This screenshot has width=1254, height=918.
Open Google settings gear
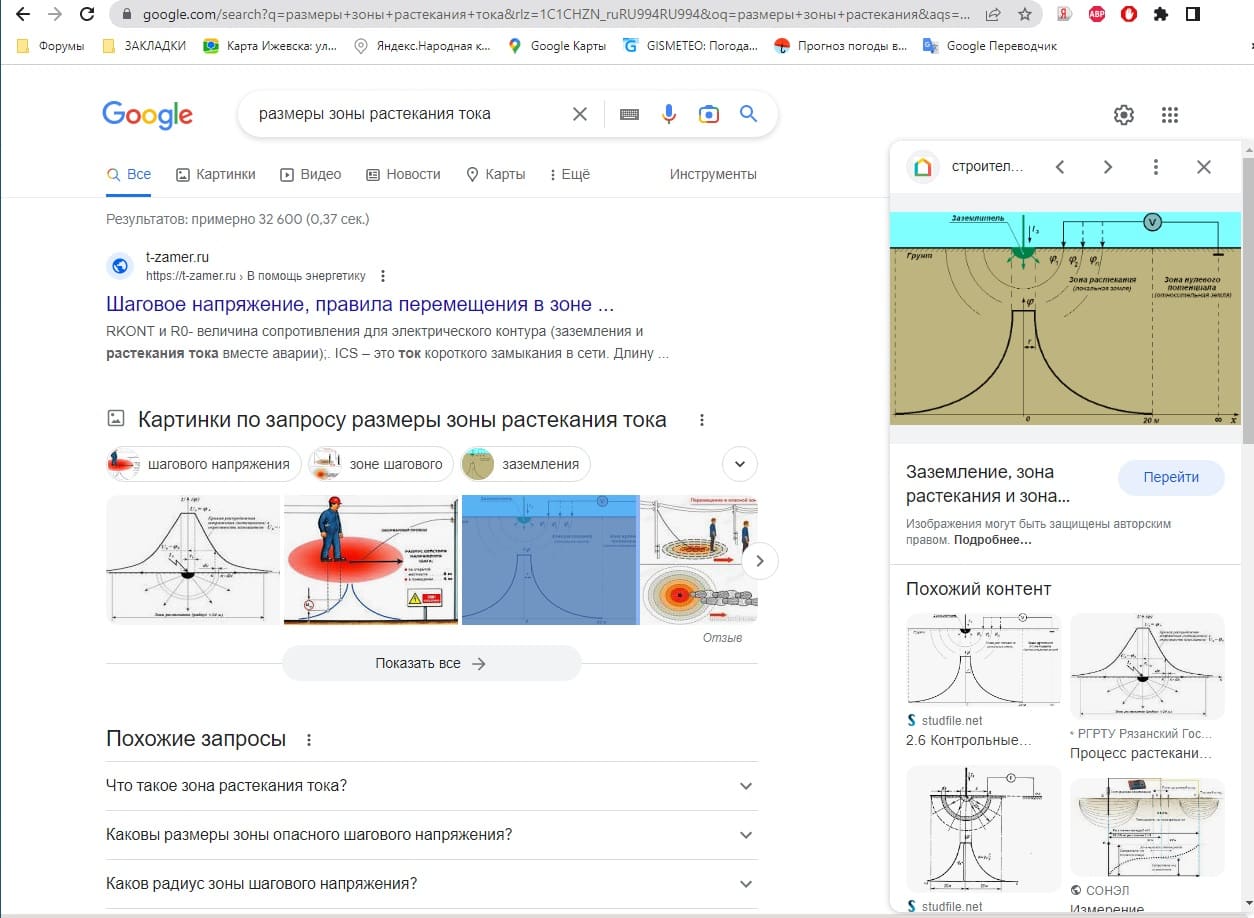[x=1124, y=115]
